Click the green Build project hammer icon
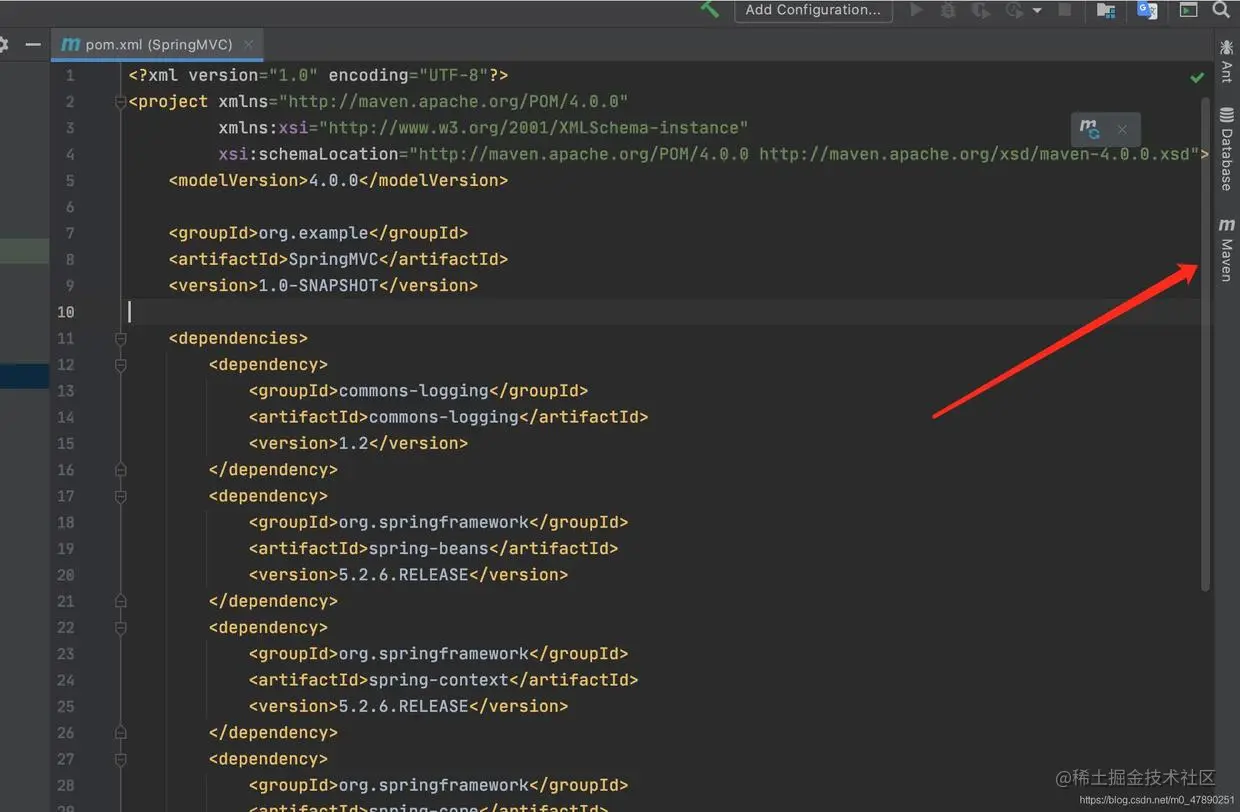 709,9
